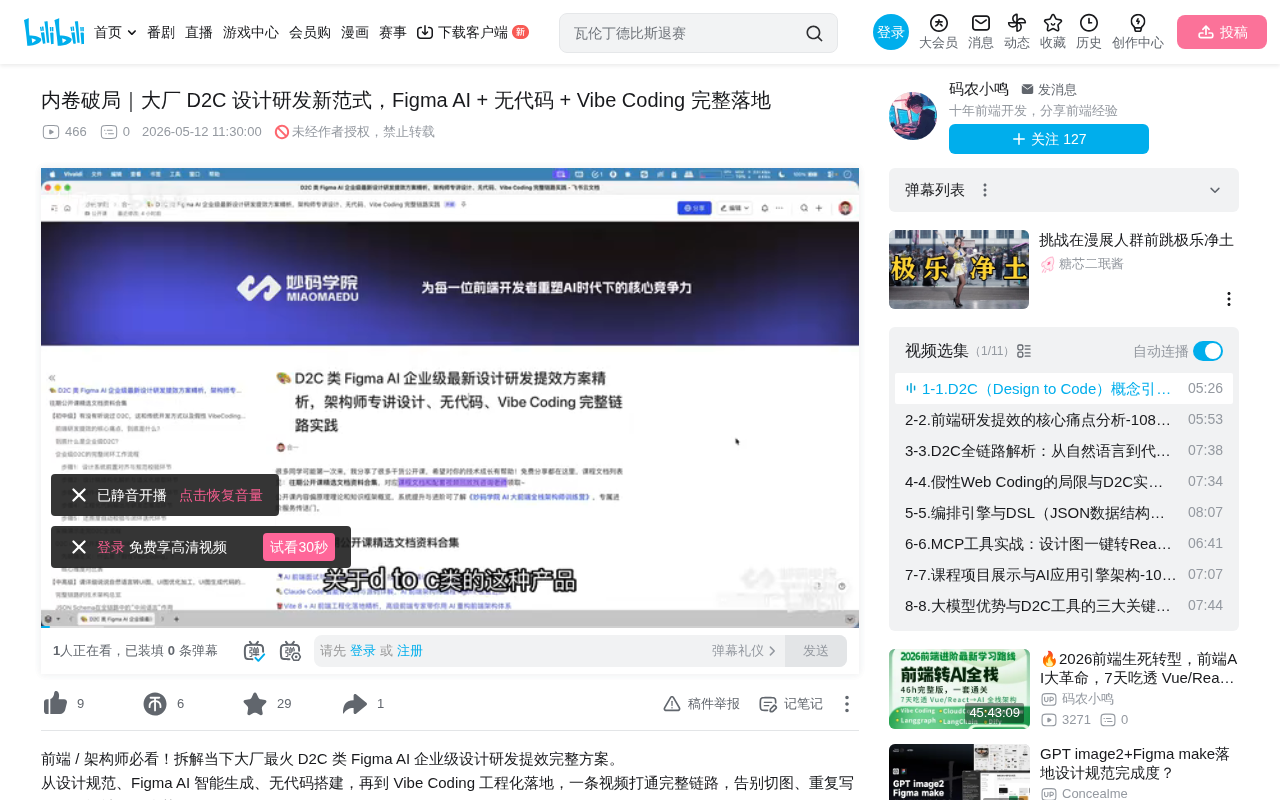Screen dimensions: 1280x800
Task: Open the 历史 history icon
Action: pyautogui.click(x=1089, y=23)
